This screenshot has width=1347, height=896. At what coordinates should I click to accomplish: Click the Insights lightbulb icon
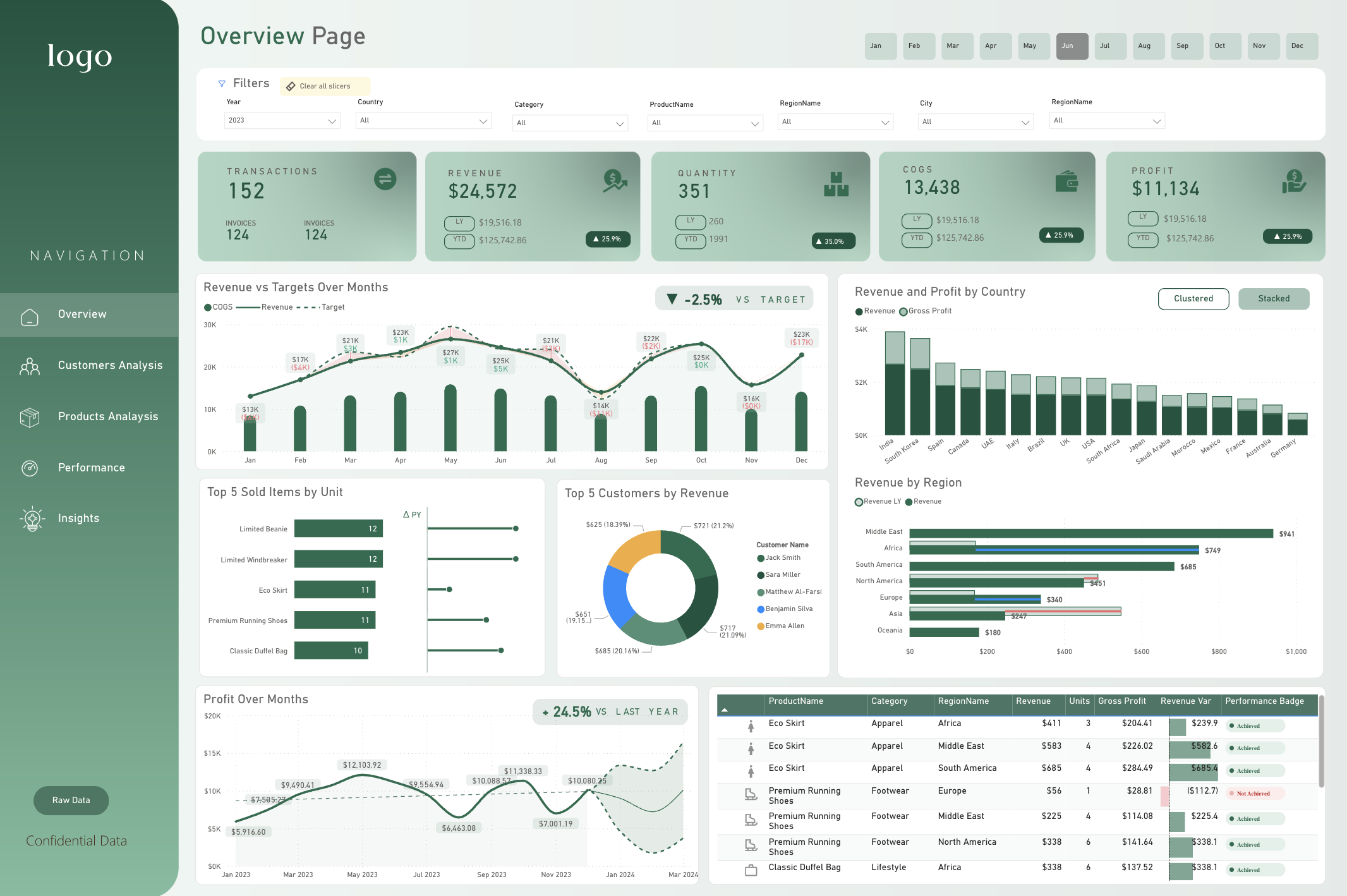[x=32, y=519]
